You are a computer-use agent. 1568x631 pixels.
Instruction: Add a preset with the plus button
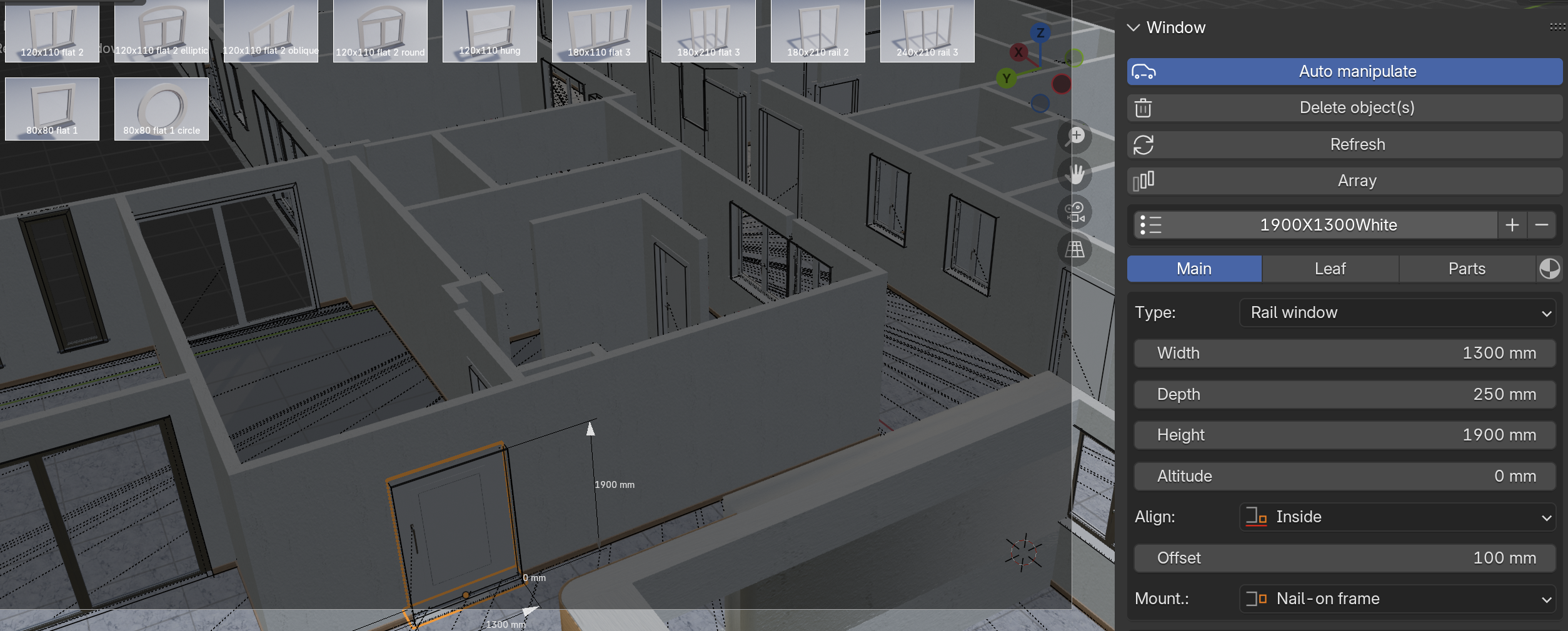coord(1512,225)
